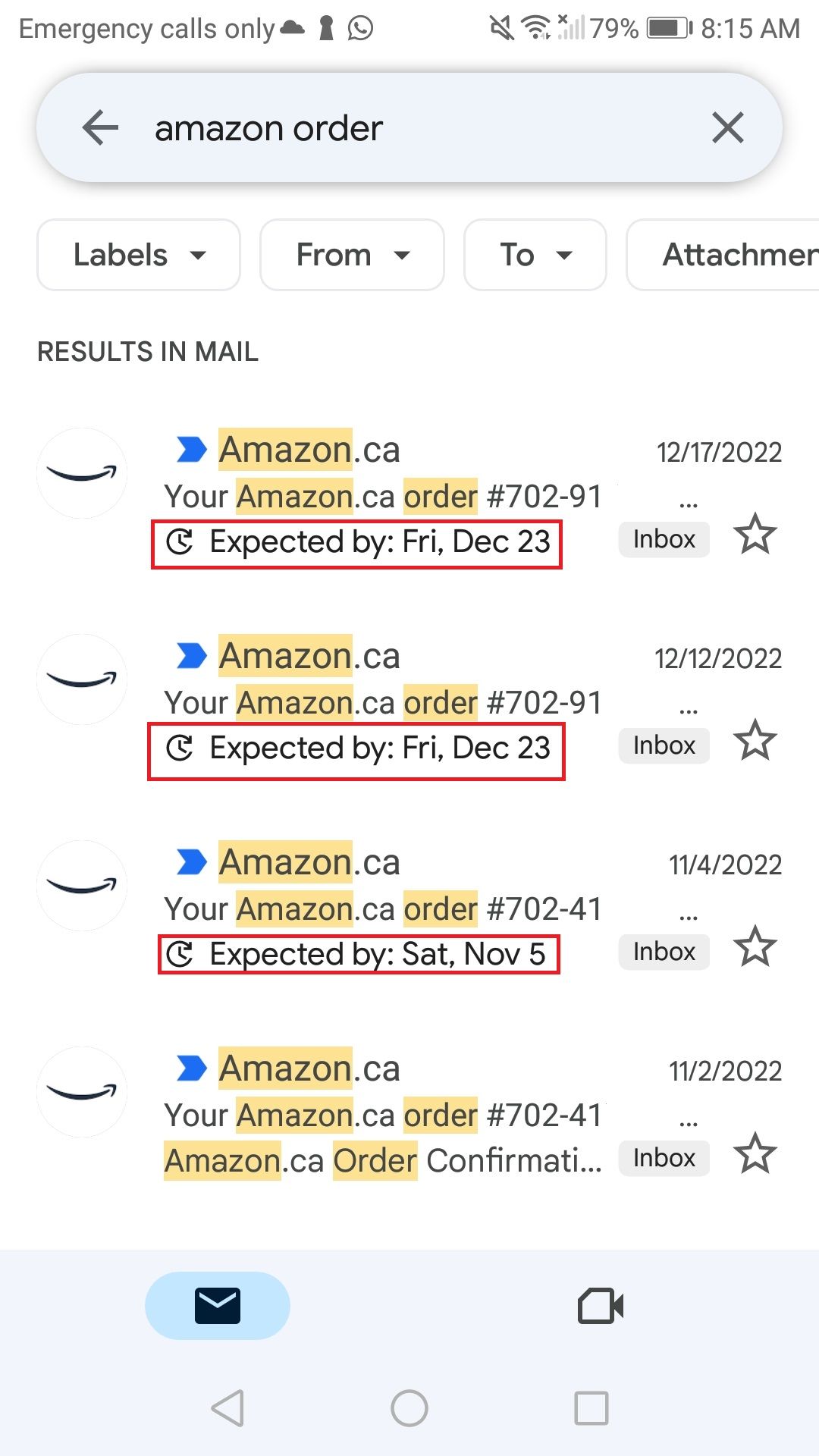The width and height of the screenshot is (819, 1456).
Task: Star the 12/17/2022 Amazon.ca email
Action: coord(755,535)
